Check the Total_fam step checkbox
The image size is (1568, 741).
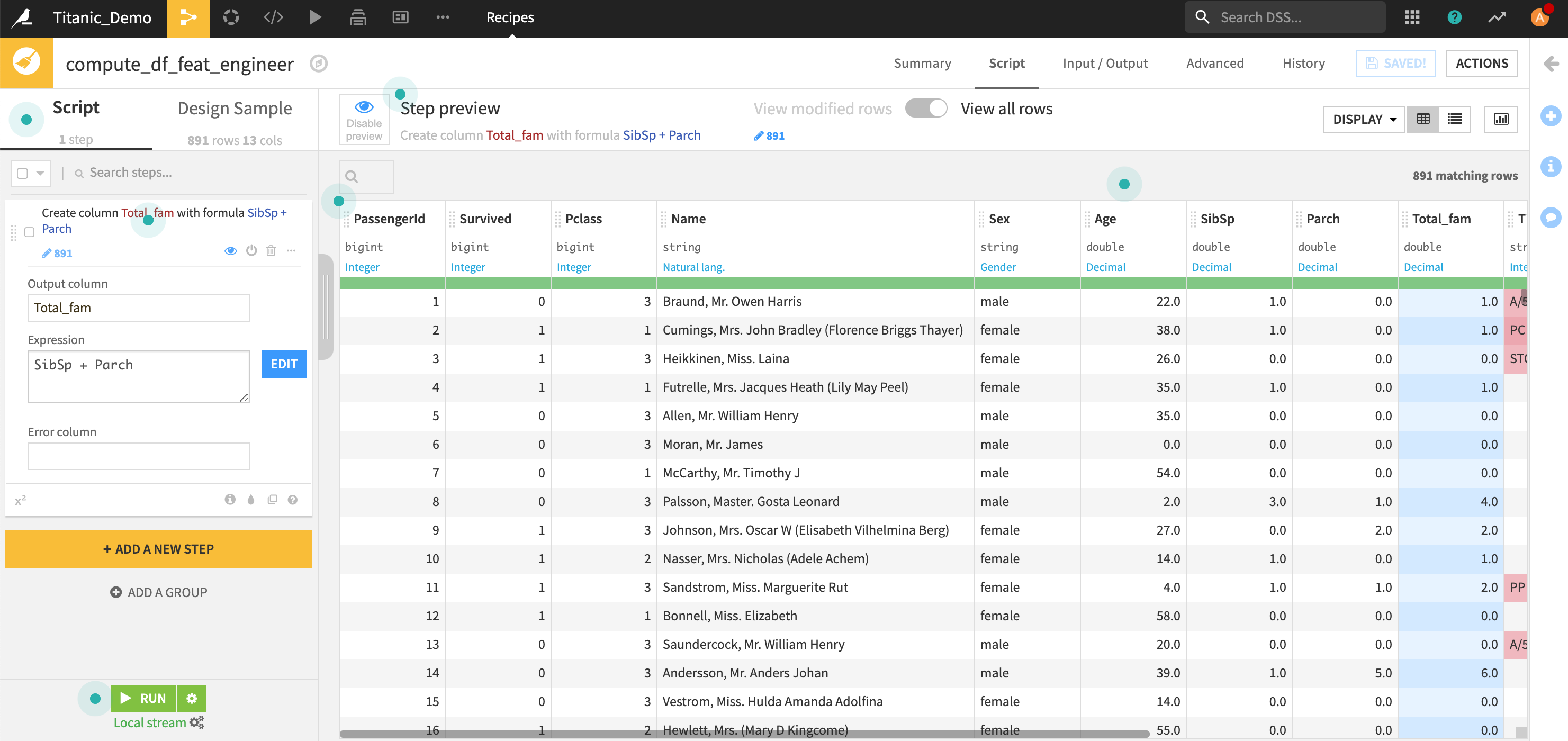pos(29,232)
